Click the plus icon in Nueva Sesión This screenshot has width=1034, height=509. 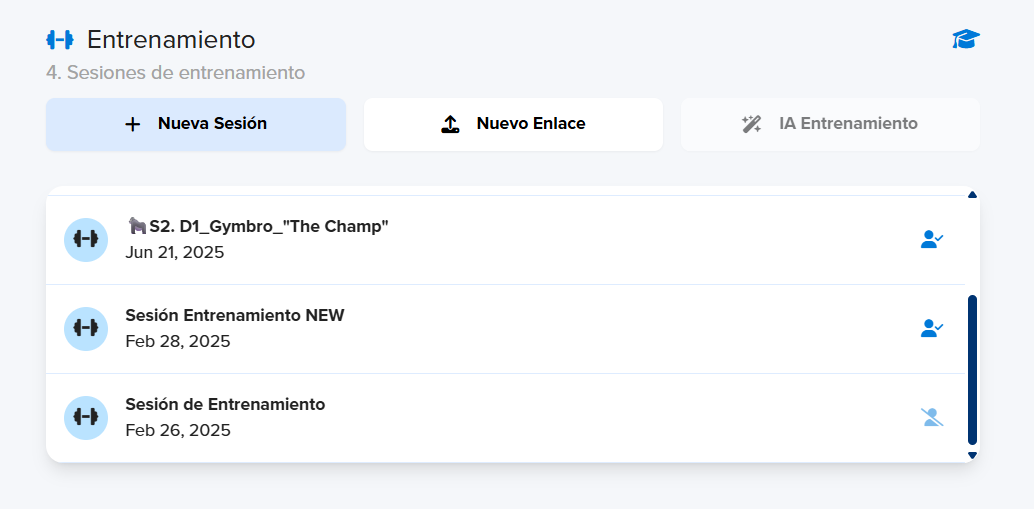(133, 124)
